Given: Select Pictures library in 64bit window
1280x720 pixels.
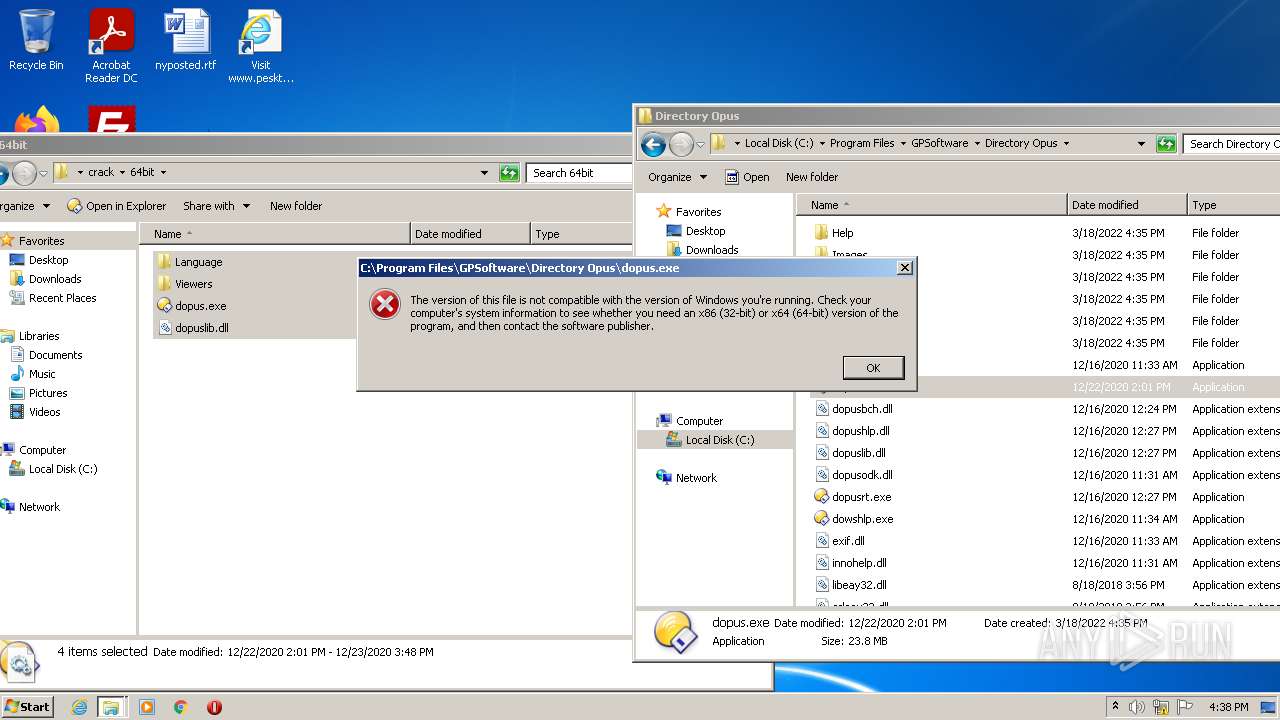Looking at the screenshot, I should tap(38, 393).
